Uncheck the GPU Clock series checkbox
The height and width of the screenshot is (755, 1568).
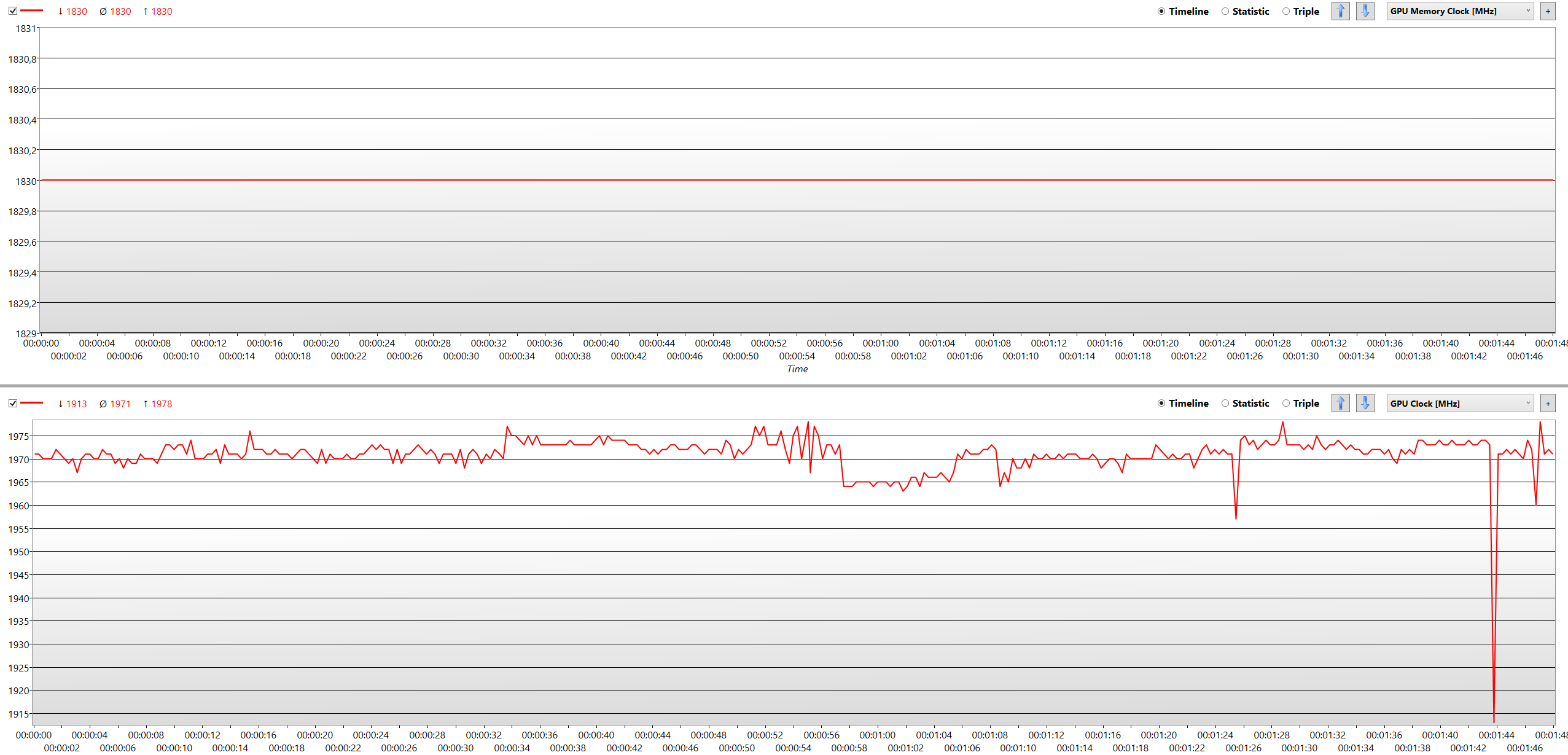[x=13, y=404]
